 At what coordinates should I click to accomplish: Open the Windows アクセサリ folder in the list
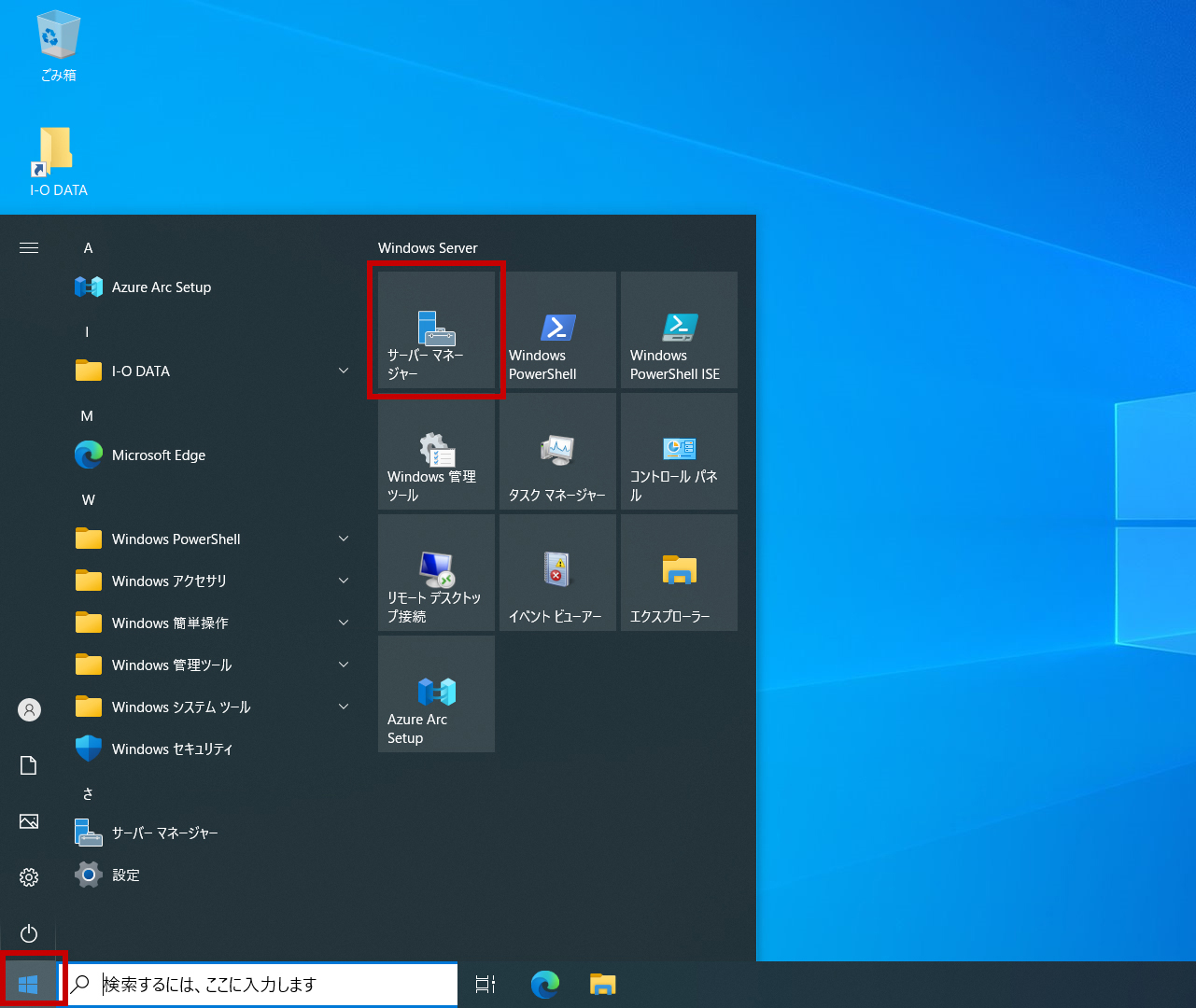click(x=215, y=581)
